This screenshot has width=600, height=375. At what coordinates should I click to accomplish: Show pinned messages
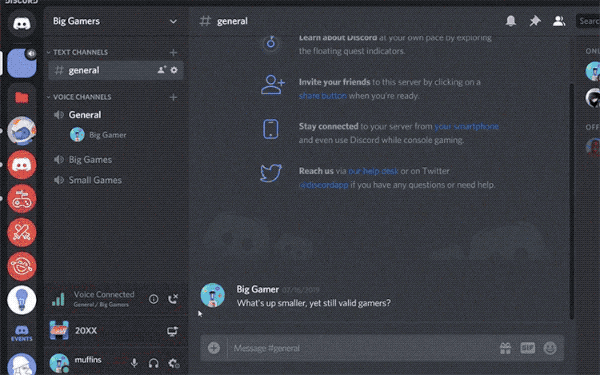535,21
